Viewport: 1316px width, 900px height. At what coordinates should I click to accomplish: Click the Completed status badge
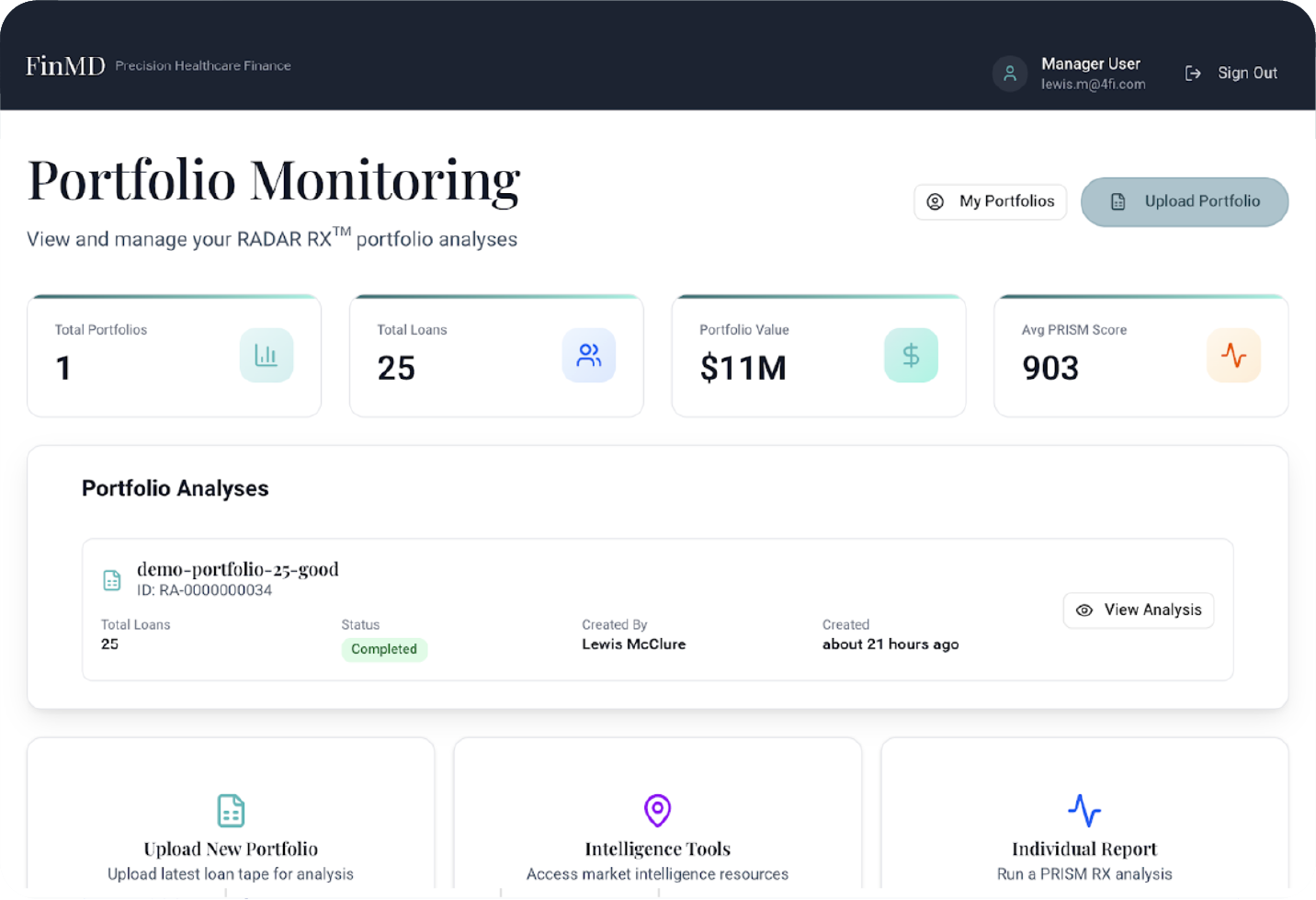coord(384,650)
